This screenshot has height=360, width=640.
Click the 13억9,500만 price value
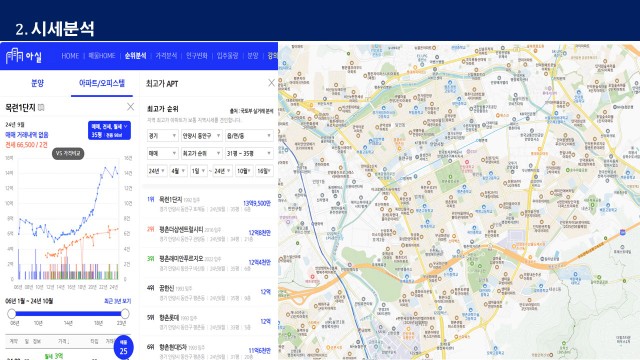click(257, 203)
